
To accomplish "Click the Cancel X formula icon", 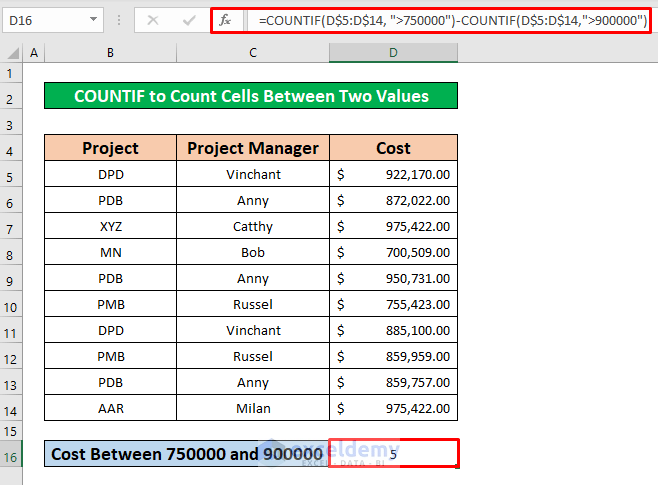I will (x=152, y=19).
